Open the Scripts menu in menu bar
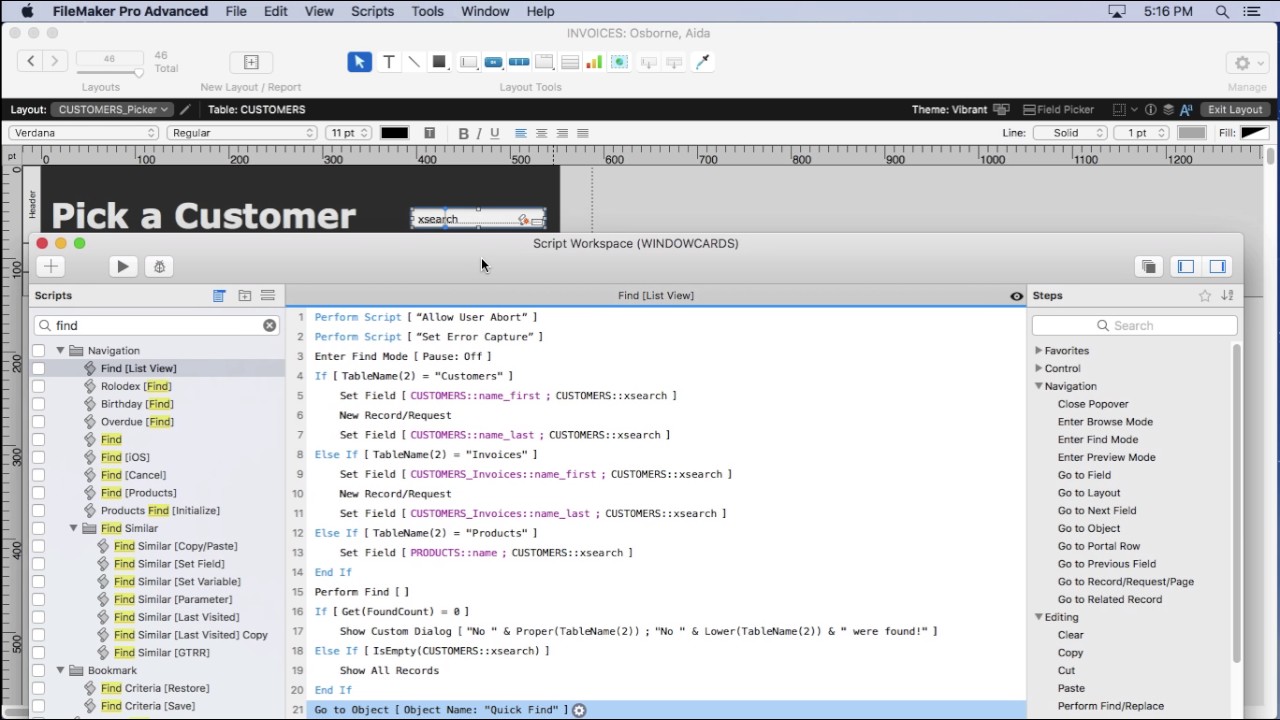The image size is (1280, 720). point(372,11)
